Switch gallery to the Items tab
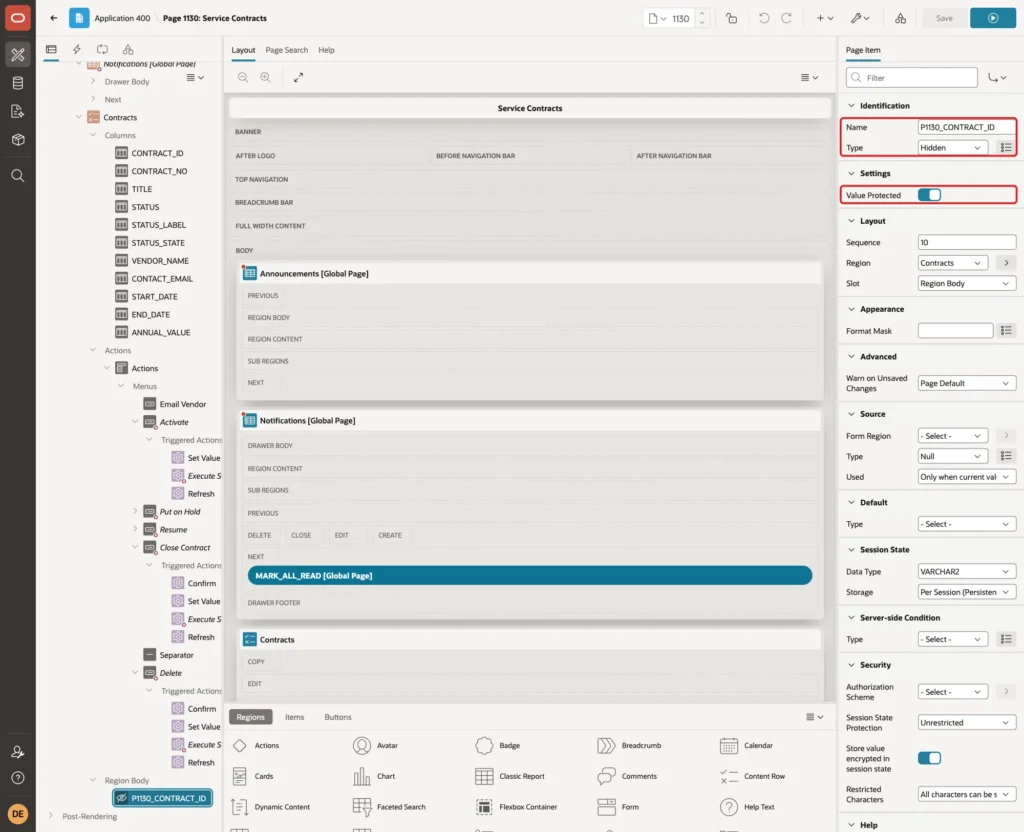Screen dimensions: 1024x832 [295, 717]
